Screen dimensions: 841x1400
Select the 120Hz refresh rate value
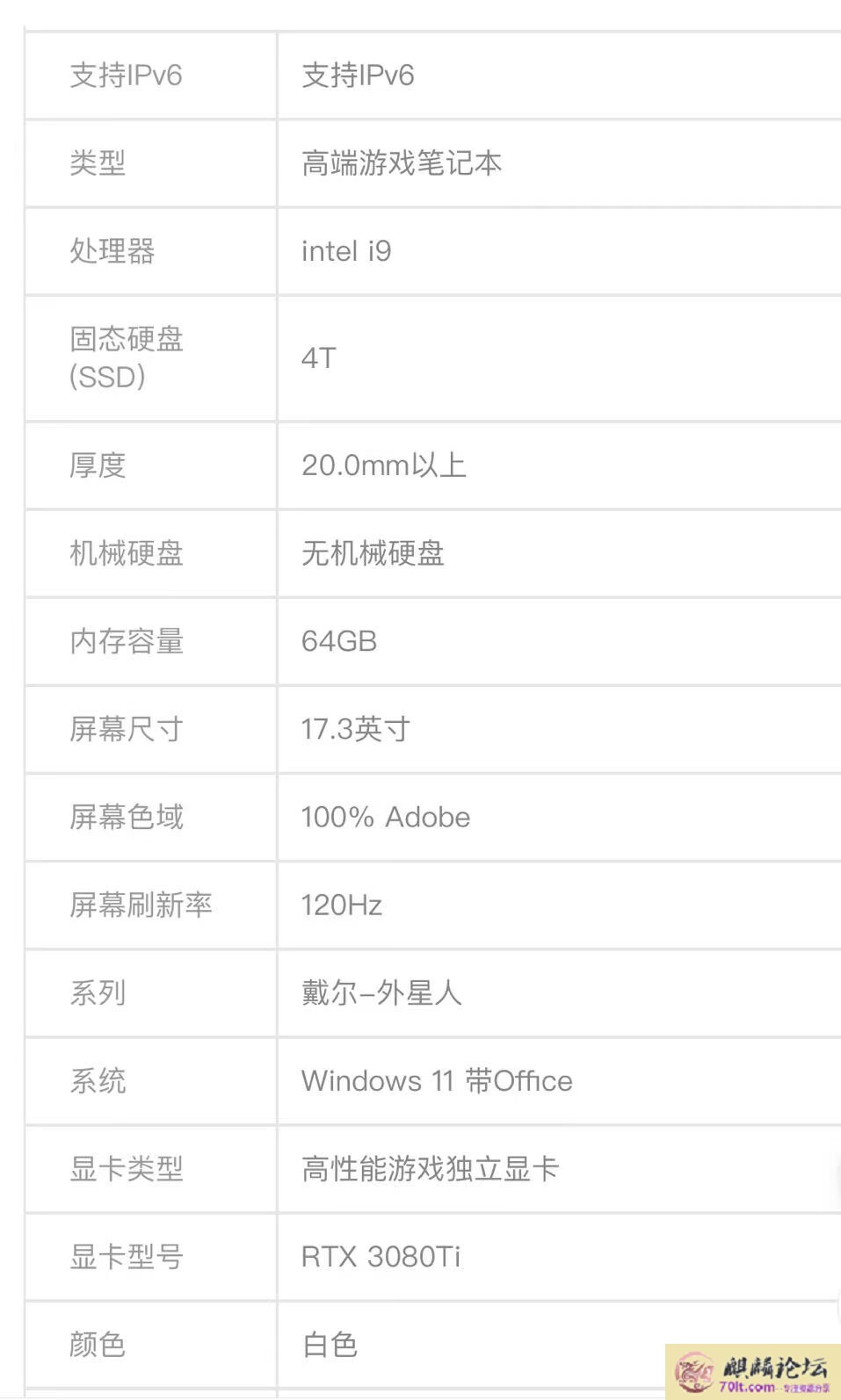342,905
